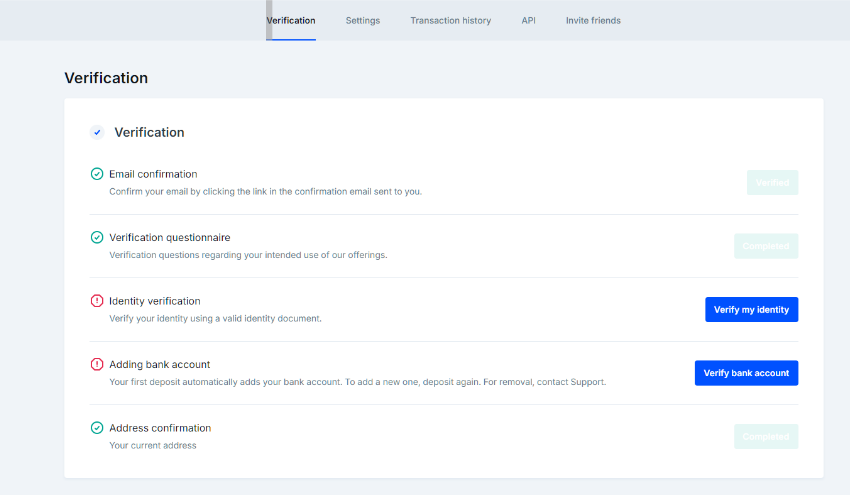Click the Identity verification row title
850x495 pixels.
[155, 301]
